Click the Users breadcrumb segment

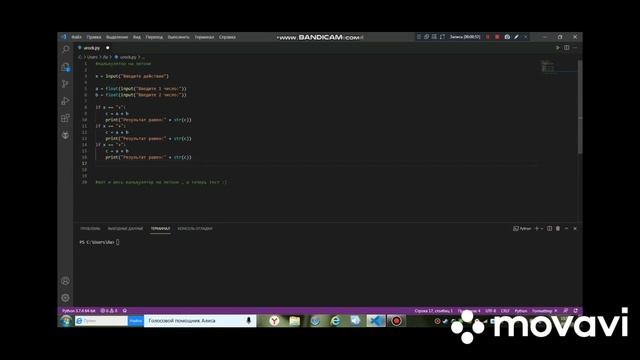coord(92,57)
